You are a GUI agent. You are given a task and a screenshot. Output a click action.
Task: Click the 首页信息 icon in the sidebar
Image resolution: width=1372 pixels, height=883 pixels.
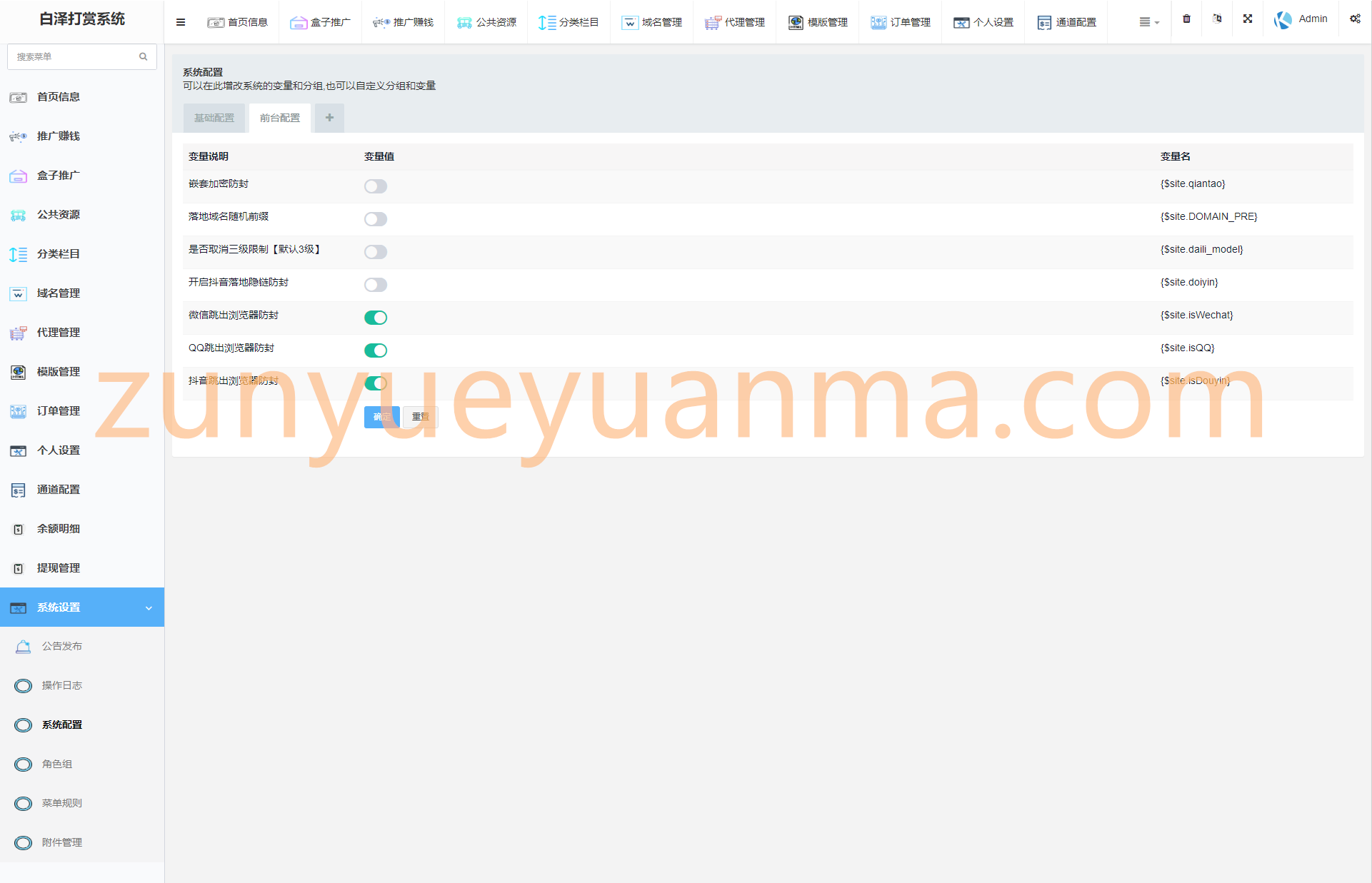[x=19, y=97]
